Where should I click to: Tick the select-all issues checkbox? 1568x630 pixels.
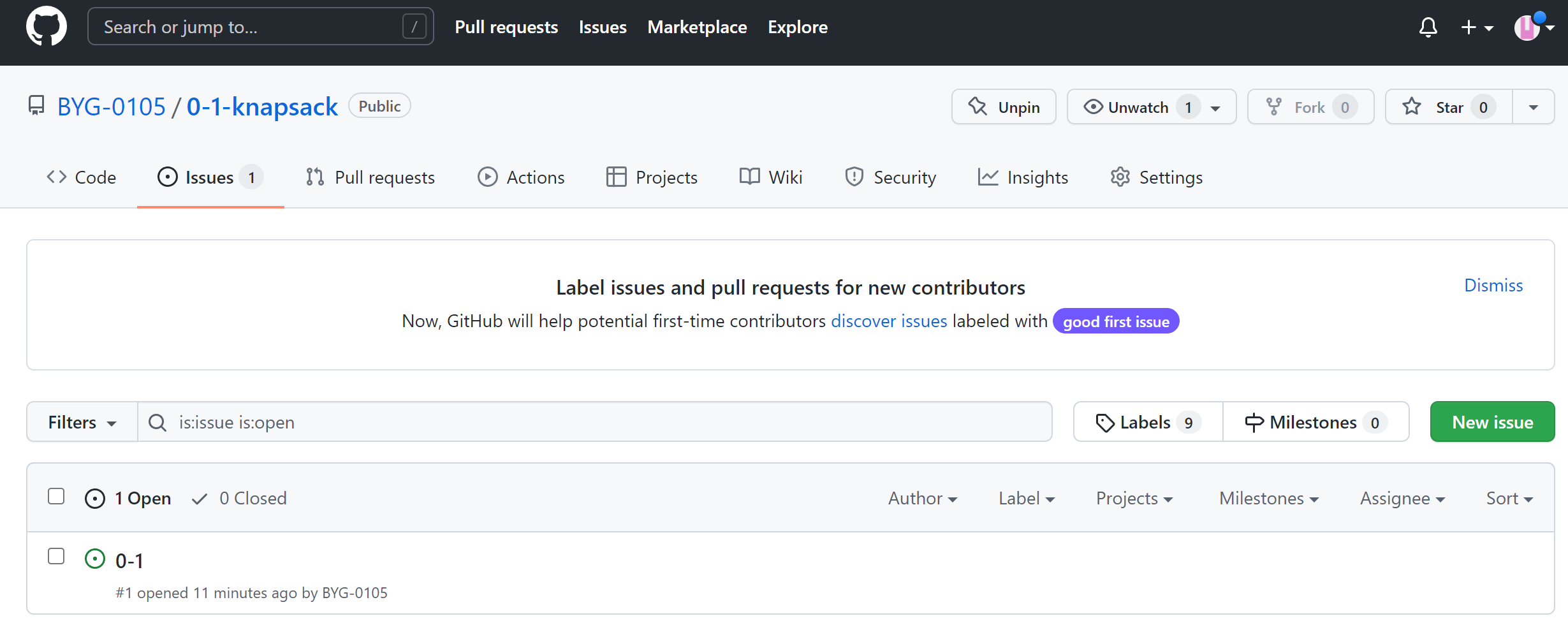pyautogui.click(x=56, y=497)
